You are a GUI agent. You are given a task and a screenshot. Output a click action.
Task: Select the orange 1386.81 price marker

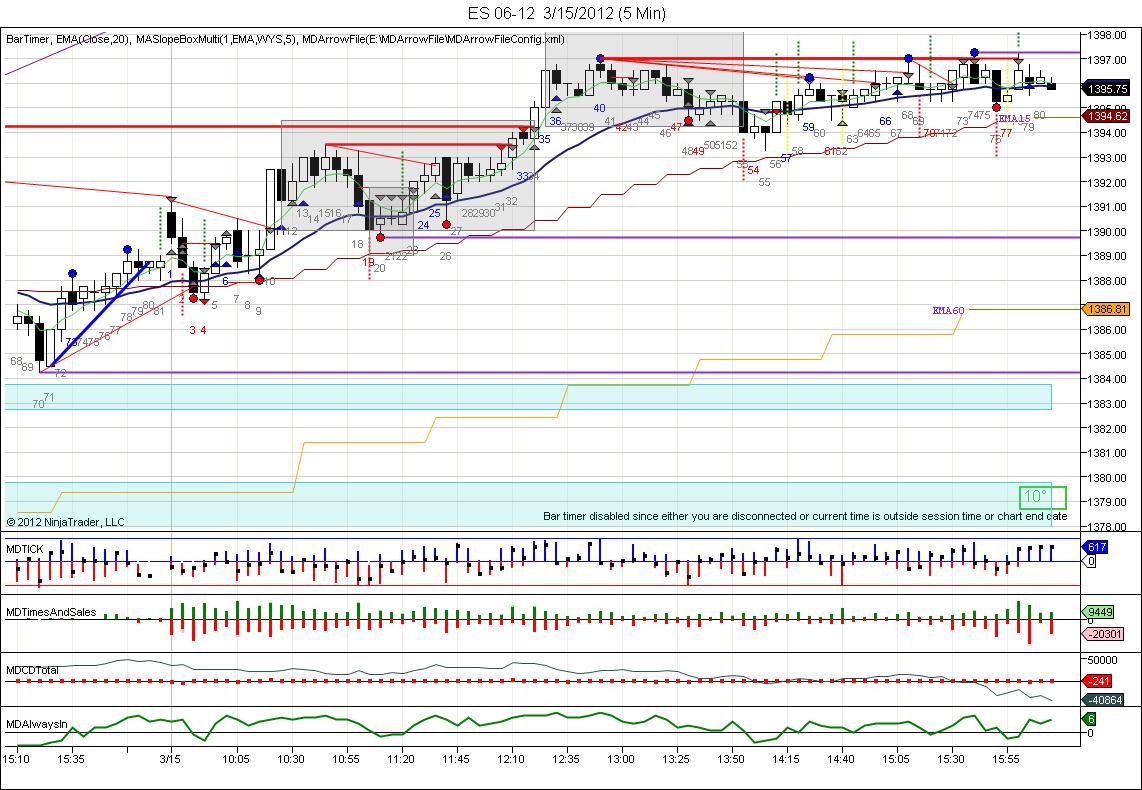click(x=1106, y=309)
